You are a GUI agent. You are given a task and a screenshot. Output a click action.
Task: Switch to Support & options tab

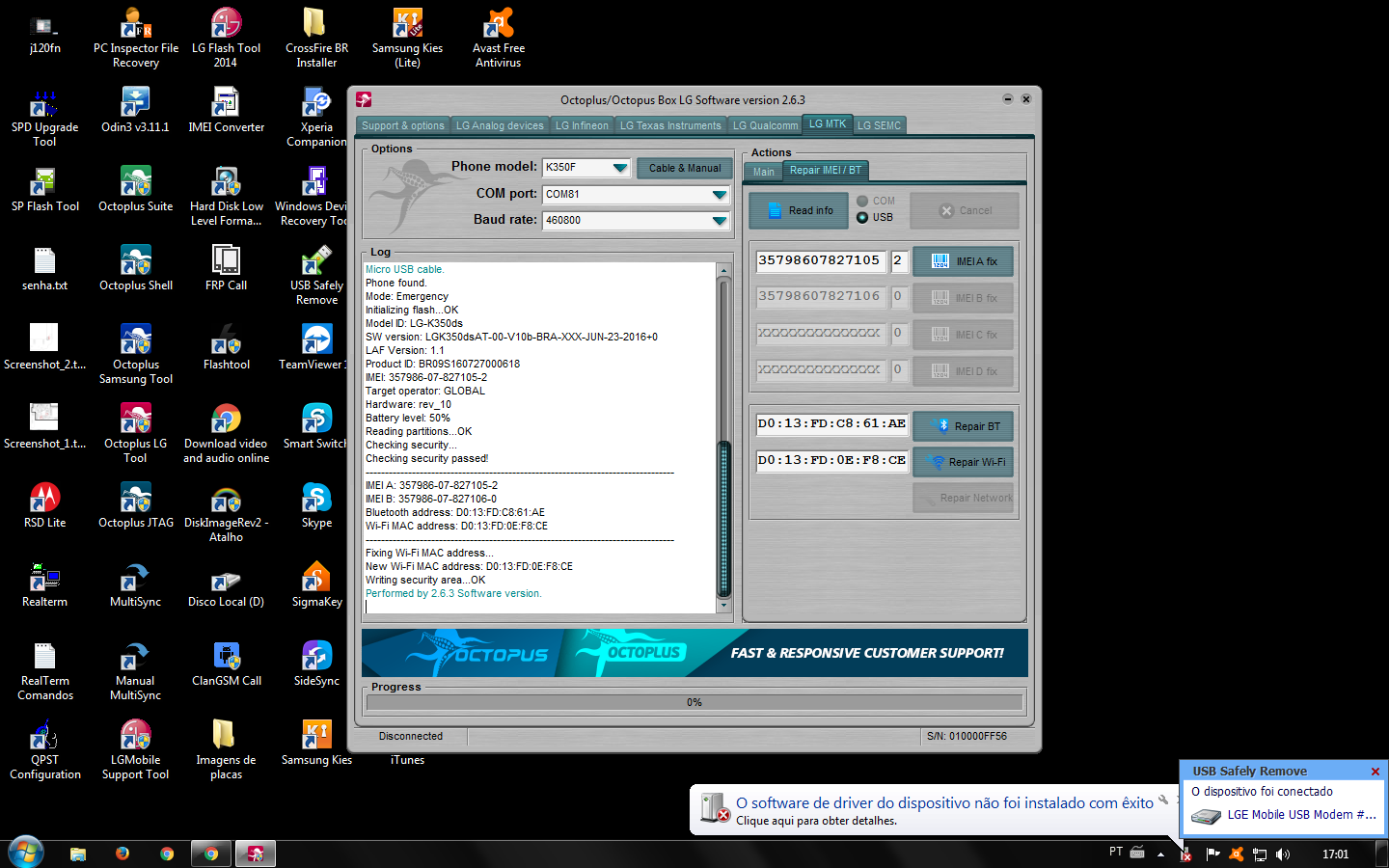[402, 125]
